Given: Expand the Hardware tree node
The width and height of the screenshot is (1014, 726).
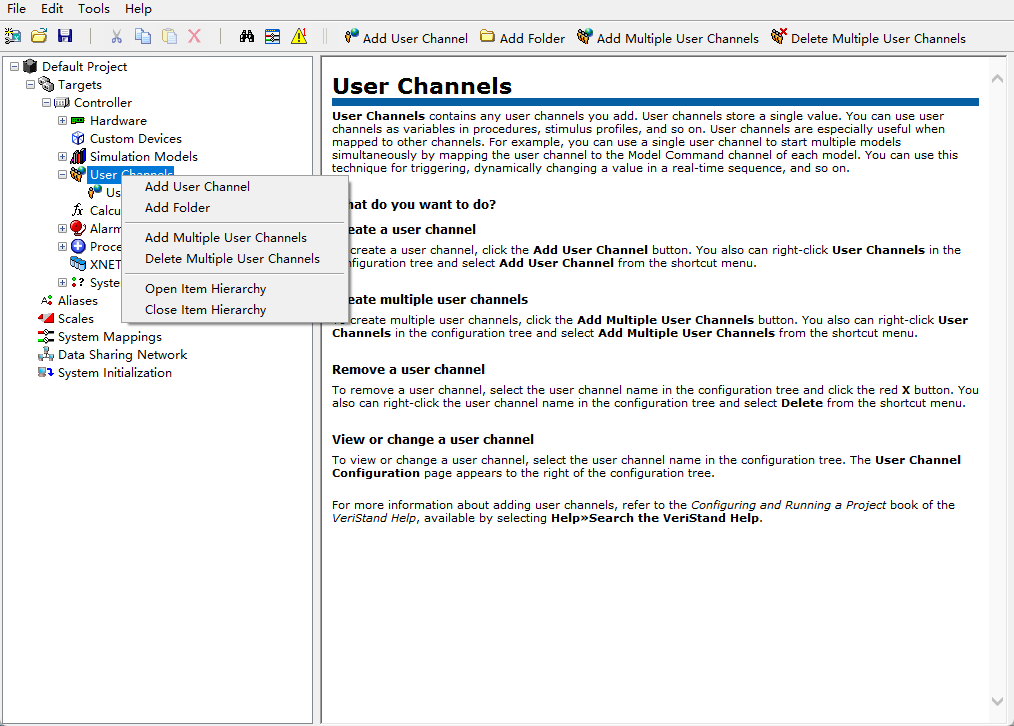Looking at the screenshot, I should pos(62,120).
